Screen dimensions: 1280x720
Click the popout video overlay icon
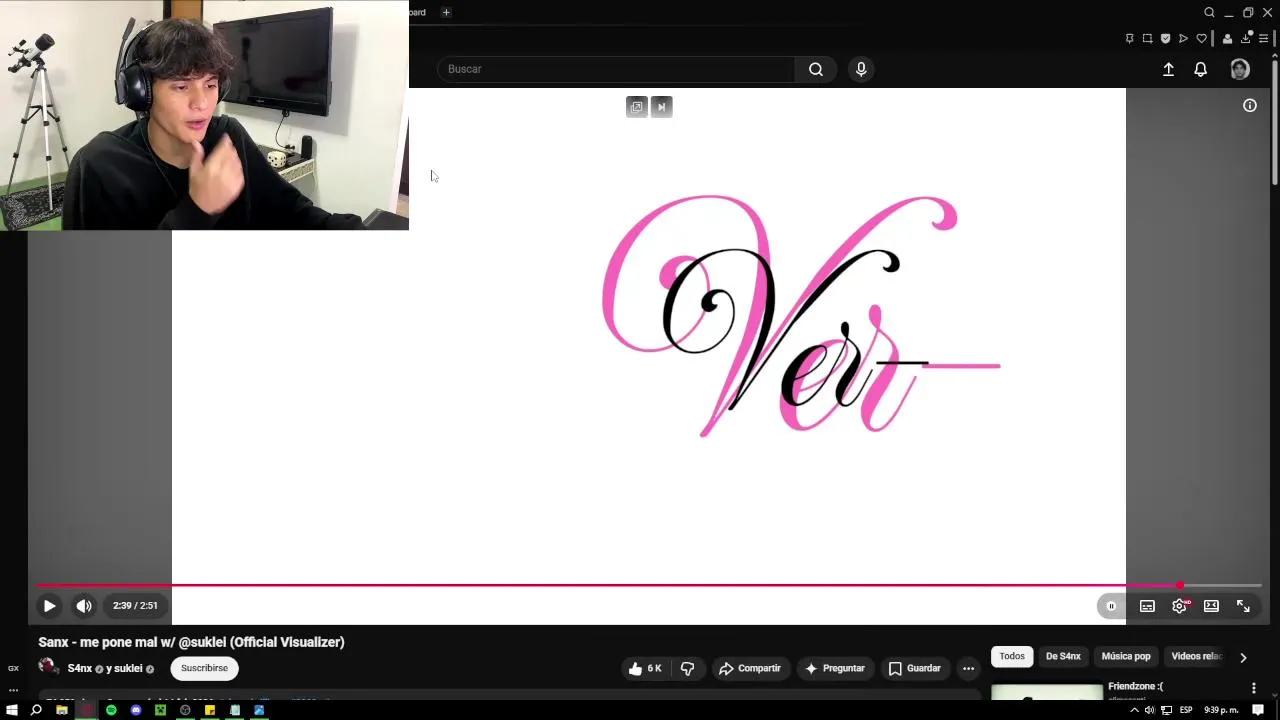pos(637,107)
